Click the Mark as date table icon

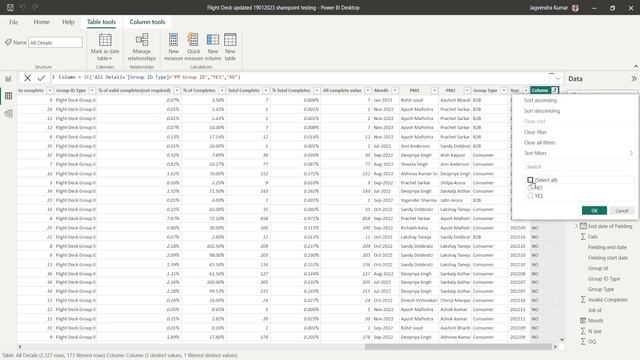(x=105, y=40)
